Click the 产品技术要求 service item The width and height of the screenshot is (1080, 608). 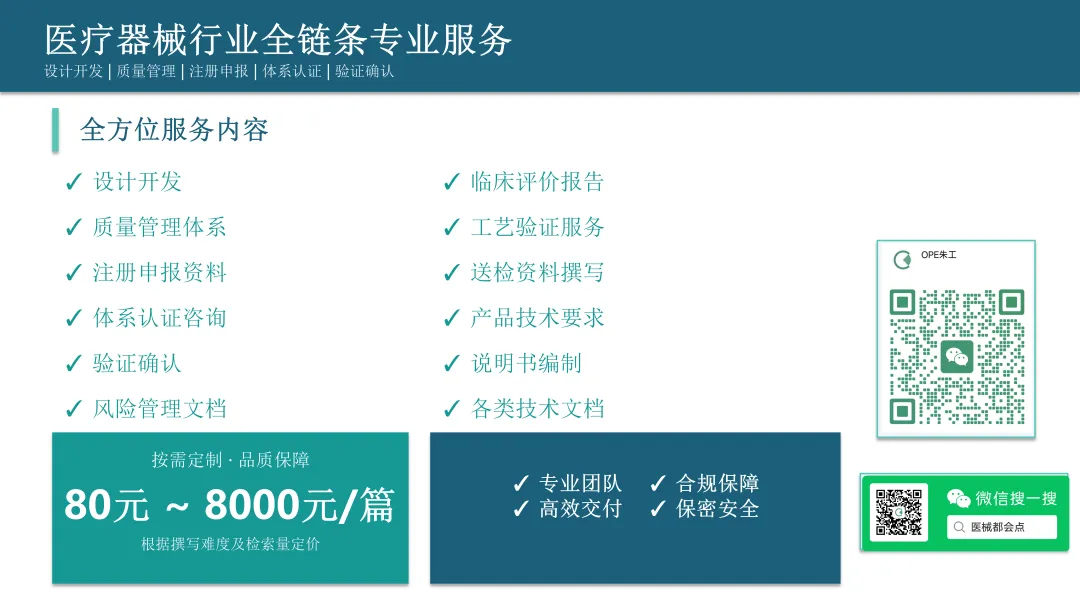click(537, 318)
